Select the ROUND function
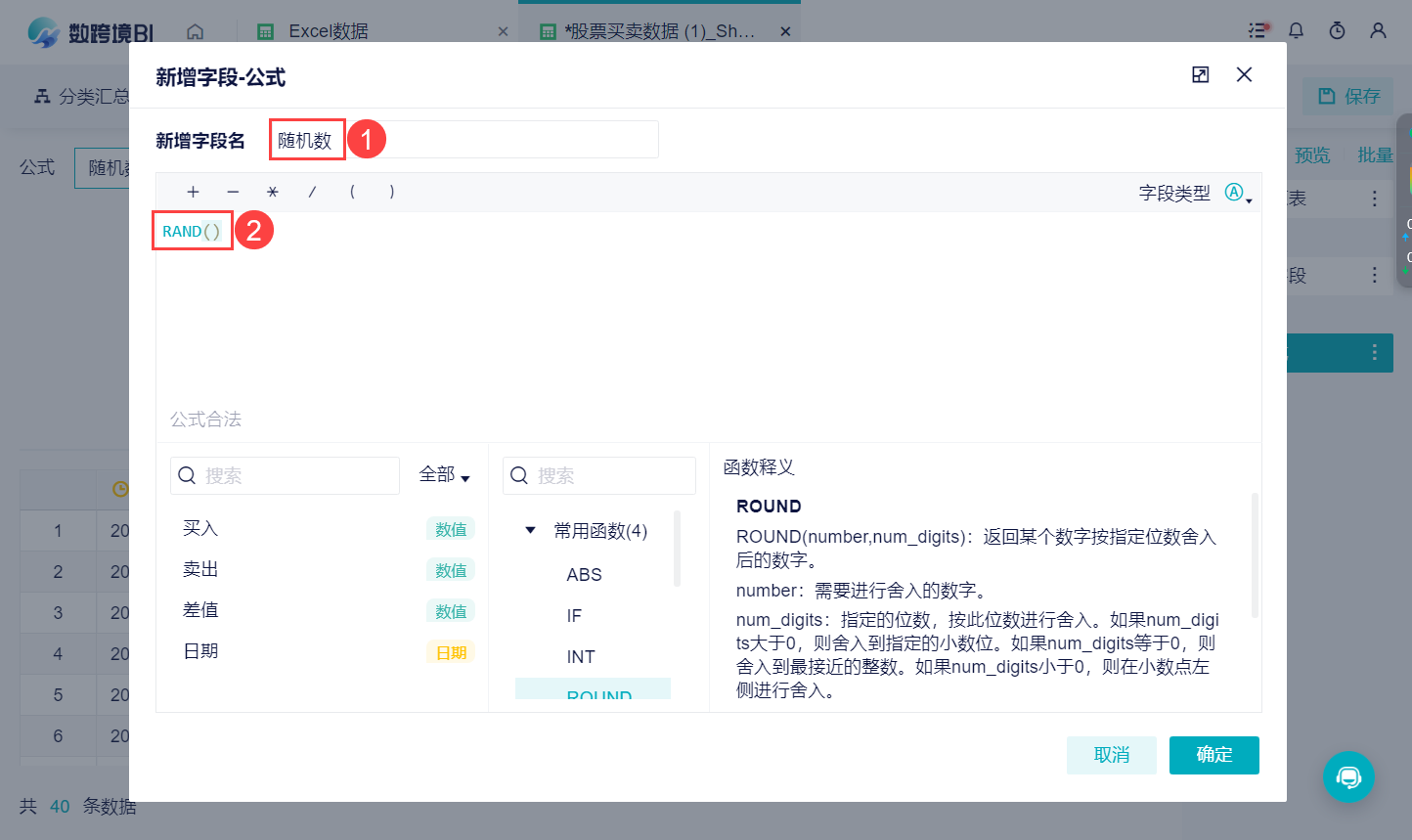 tap(593, 689)
